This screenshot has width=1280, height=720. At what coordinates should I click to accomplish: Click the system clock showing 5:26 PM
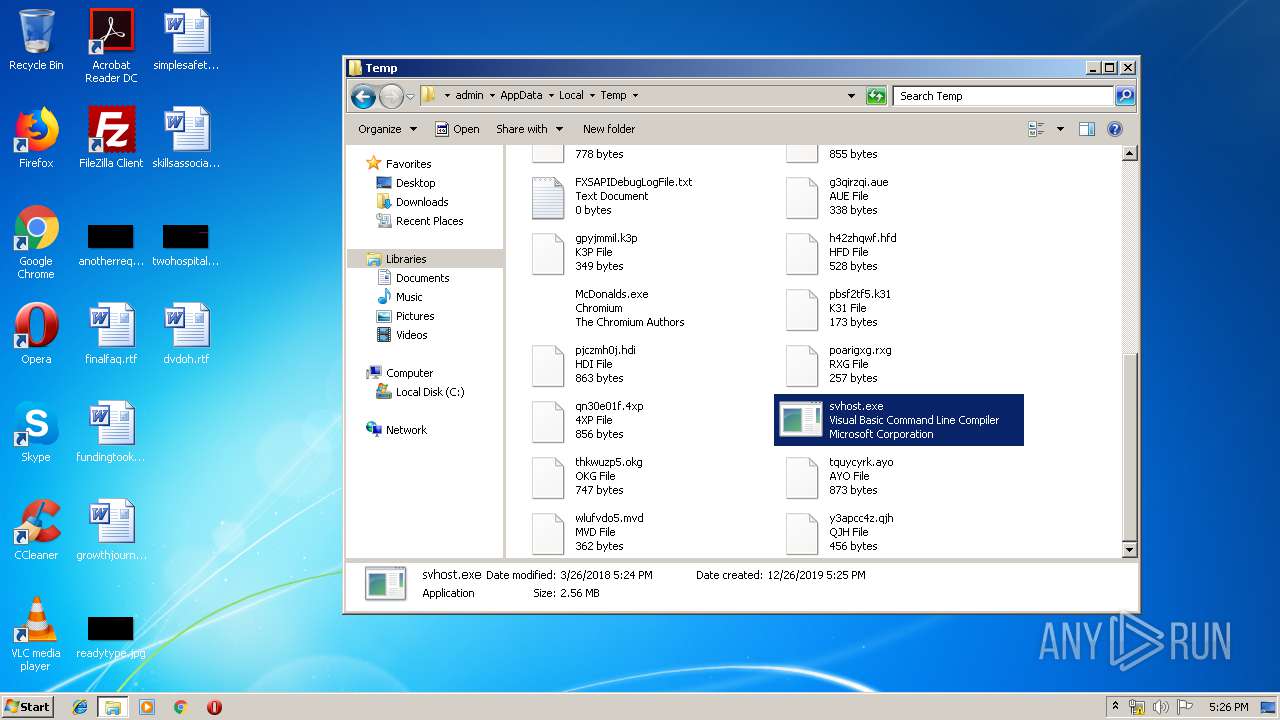(1228, 707)
